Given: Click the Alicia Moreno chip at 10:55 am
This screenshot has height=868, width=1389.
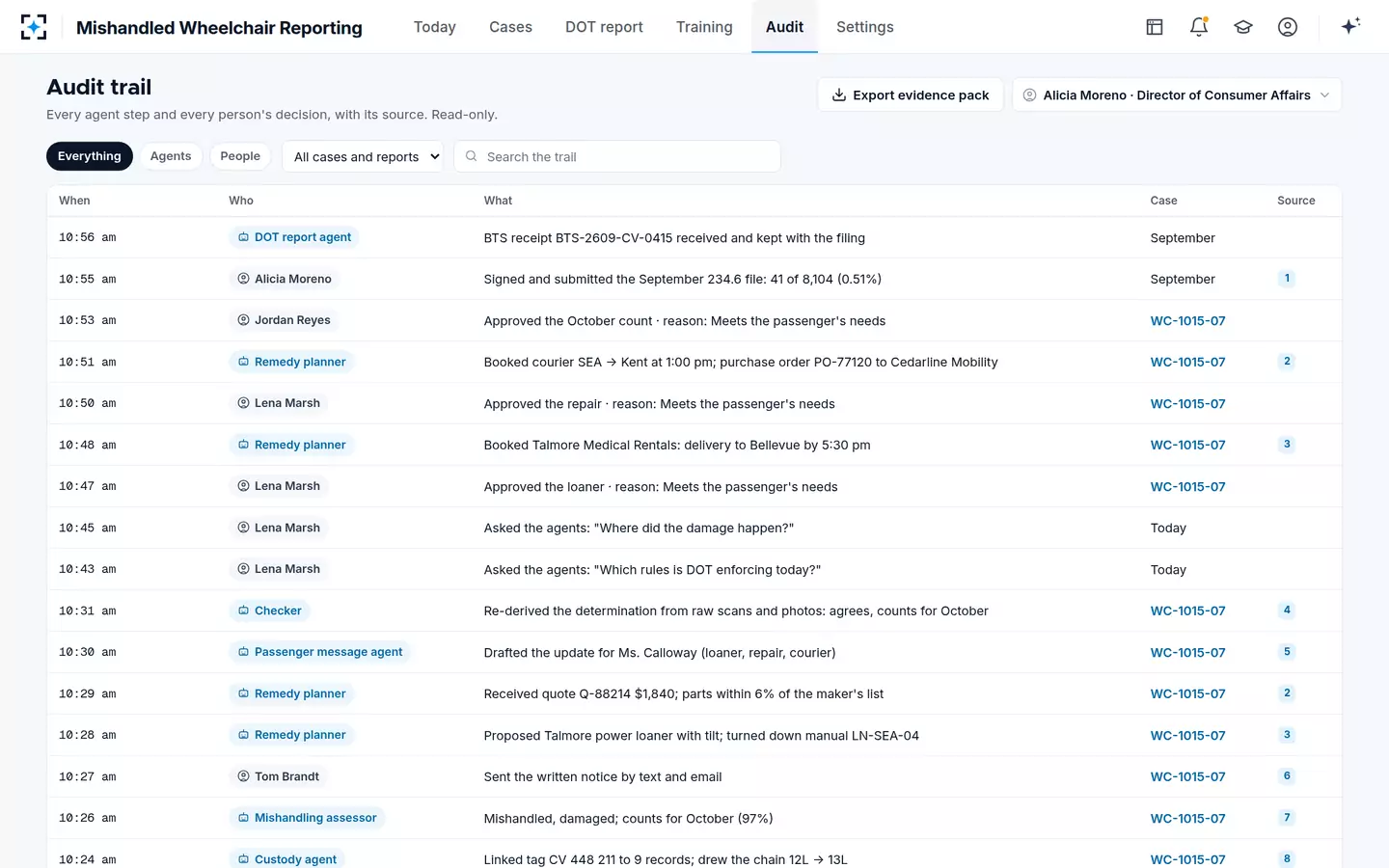Looking at the screenshot, I should click(285, 279).
